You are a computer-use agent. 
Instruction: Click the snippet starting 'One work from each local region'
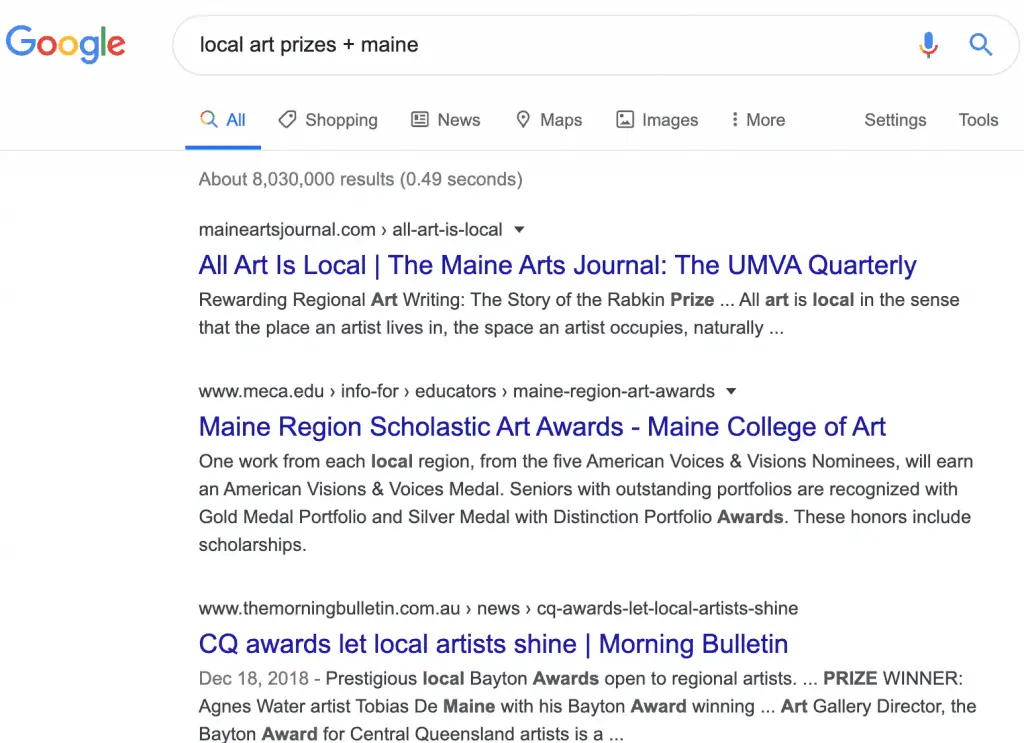click(x=586, y=503)
